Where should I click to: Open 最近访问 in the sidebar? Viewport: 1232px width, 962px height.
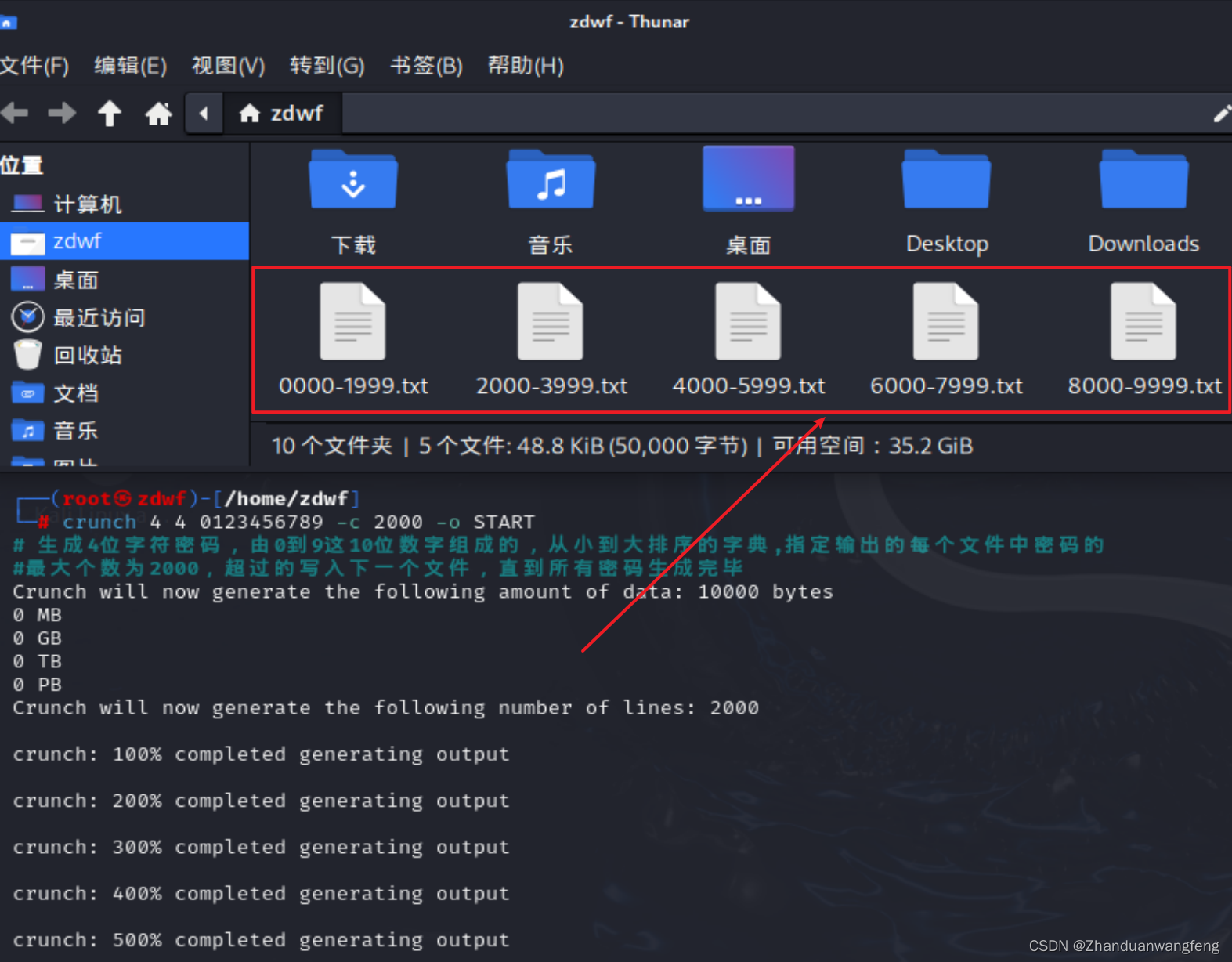(x=124, y=317)
